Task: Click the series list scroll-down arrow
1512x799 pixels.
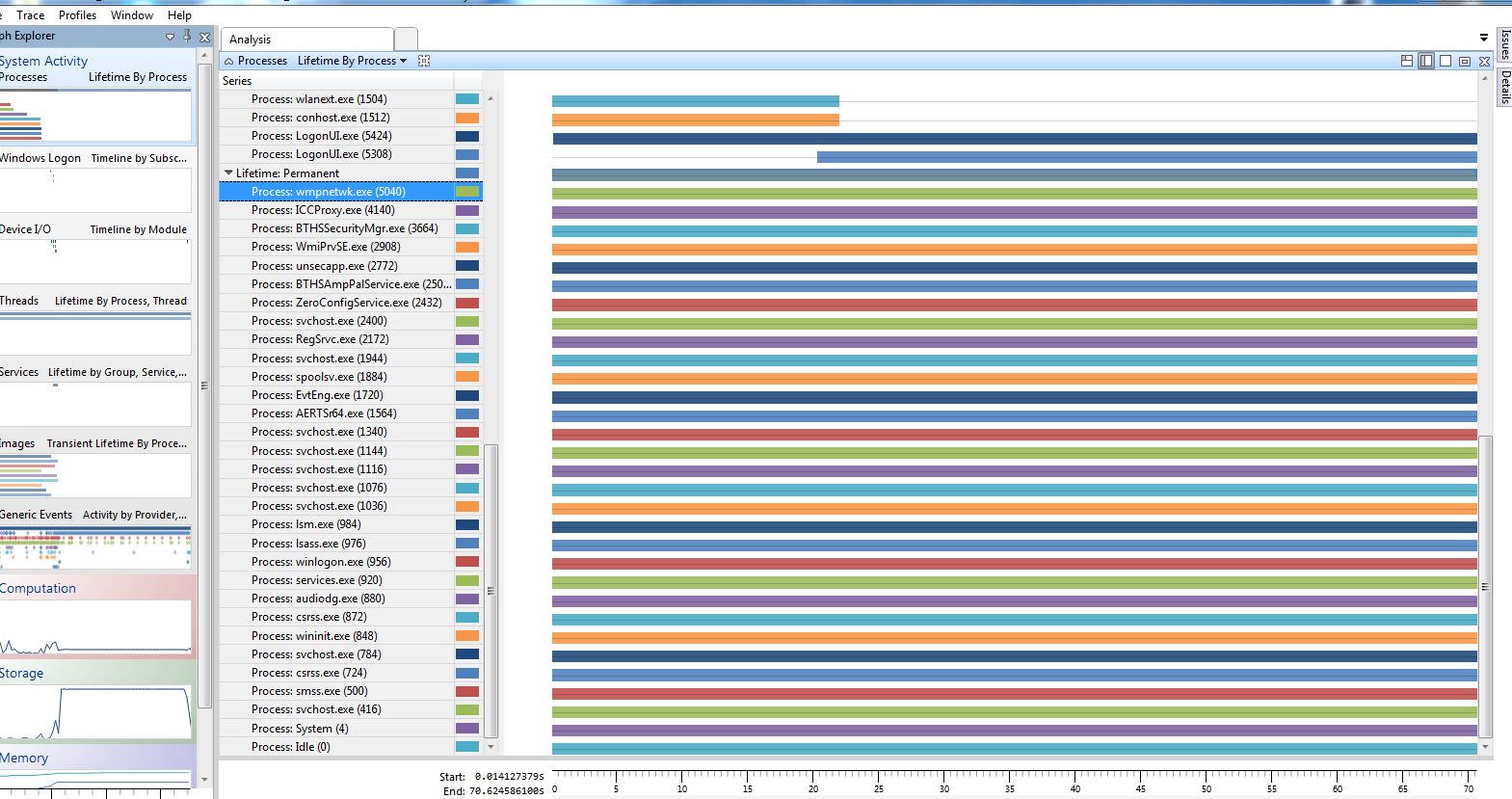Action: pyautogui.click(x=491, y=747)
